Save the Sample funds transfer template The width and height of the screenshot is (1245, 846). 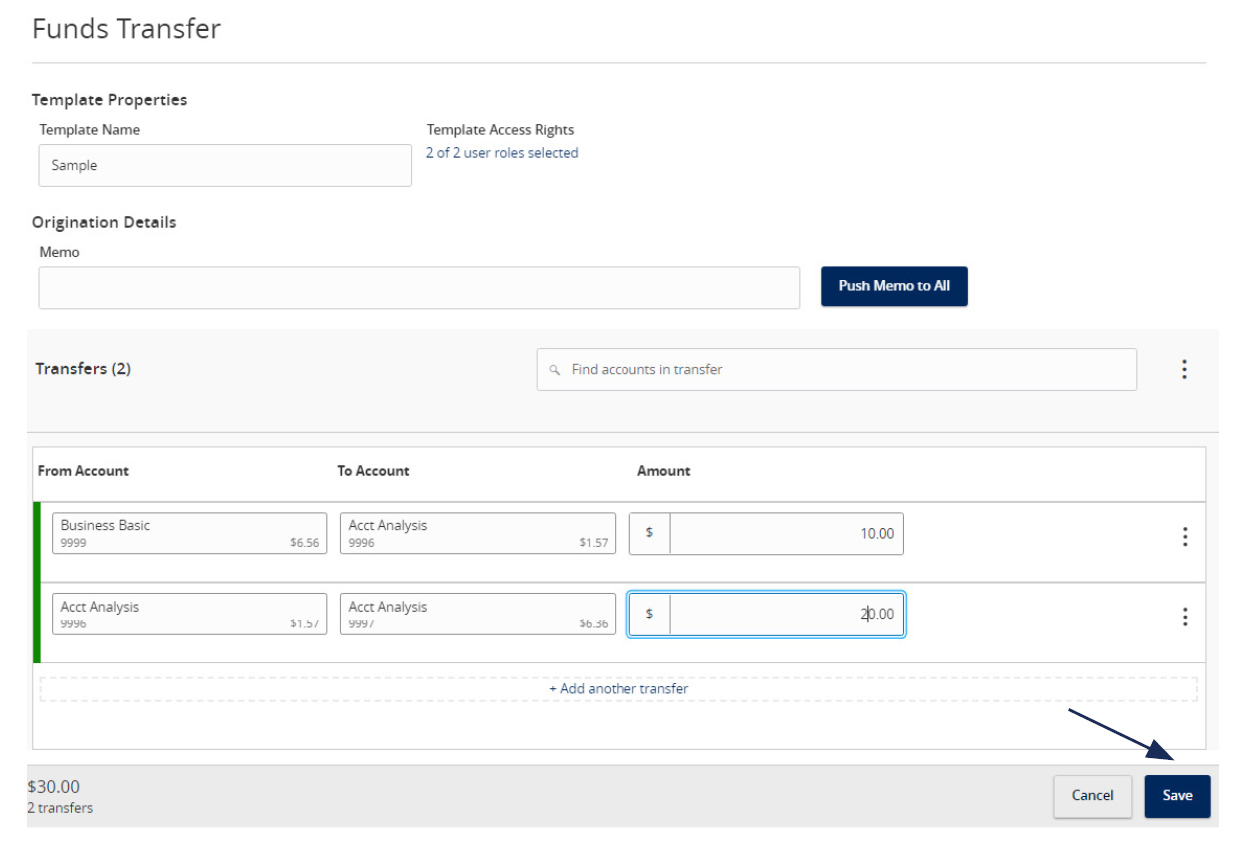(1177, 795)
